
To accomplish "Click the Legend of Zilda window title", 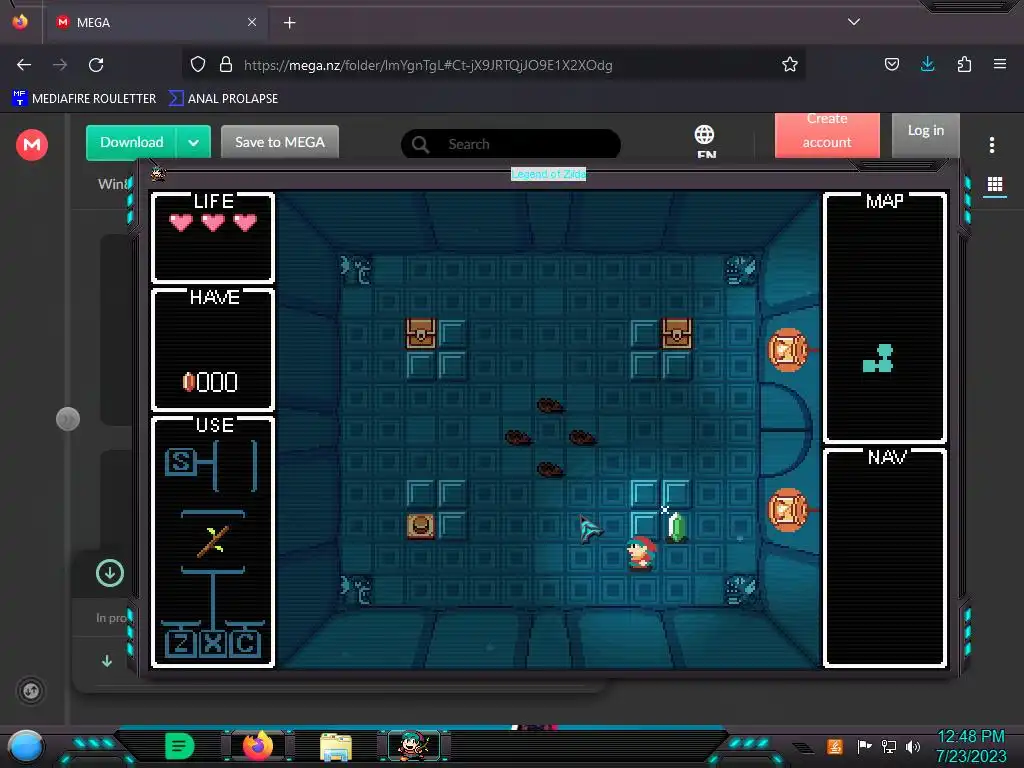I will (x=549, y=174).
